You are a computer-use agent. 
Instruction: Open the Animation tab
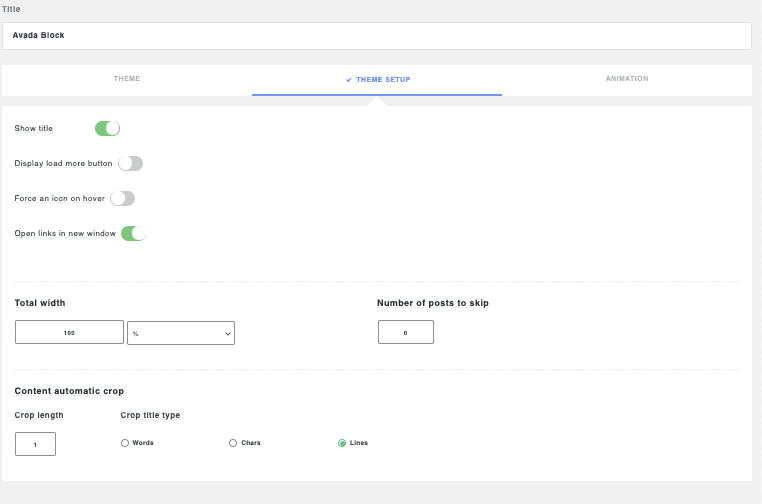pos(627,79)
